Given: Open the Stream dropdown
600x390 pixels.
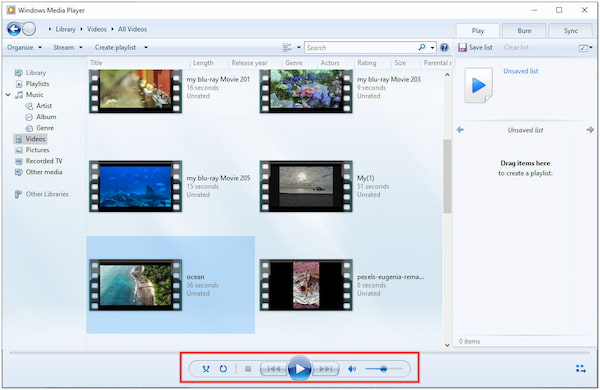Looking at the screenshot, I should (x=68, y=47).
